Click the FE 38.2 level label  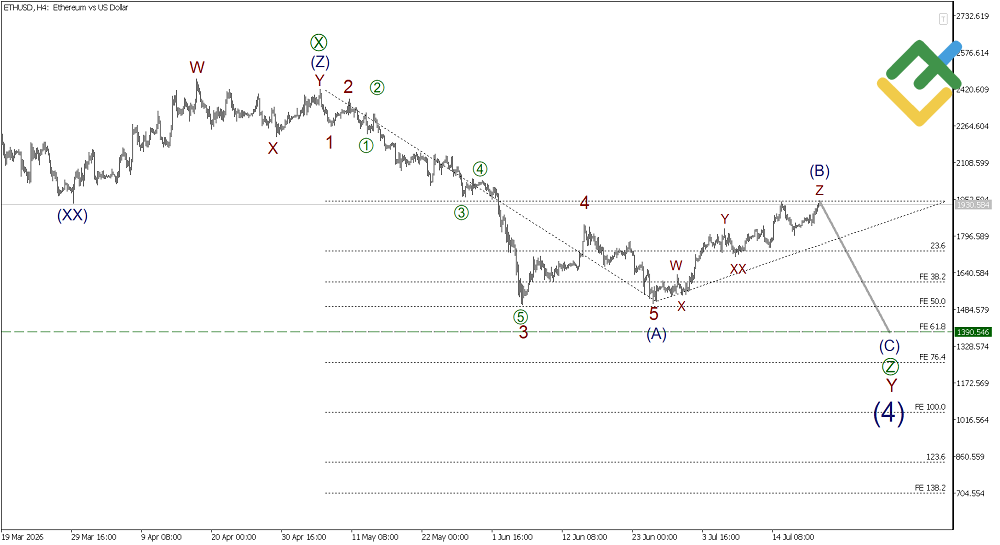coord(932,277)
